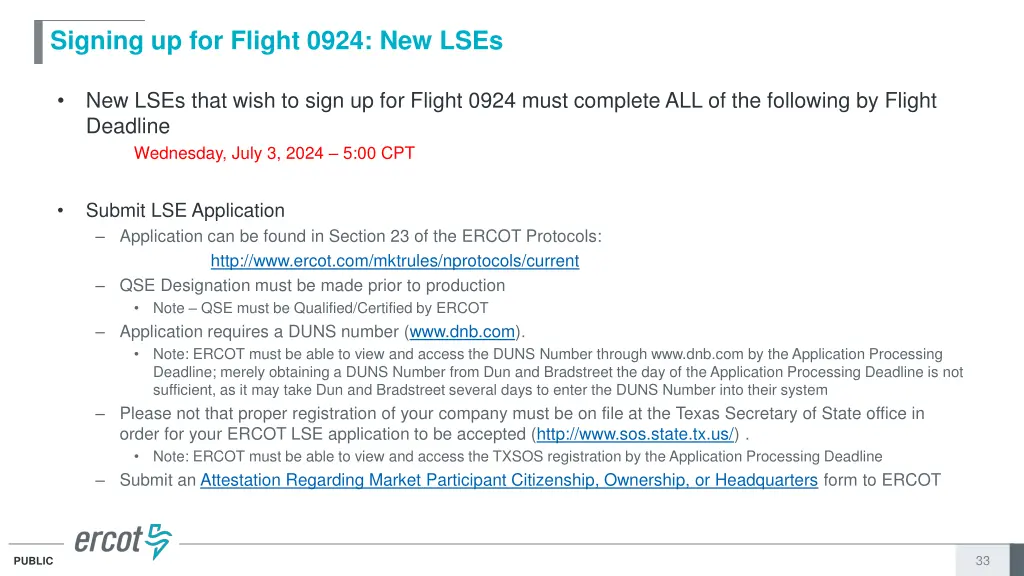Open the www.dnb.com hyperlink
This screenshot has height=576, width=1024.
pos(462,332)
